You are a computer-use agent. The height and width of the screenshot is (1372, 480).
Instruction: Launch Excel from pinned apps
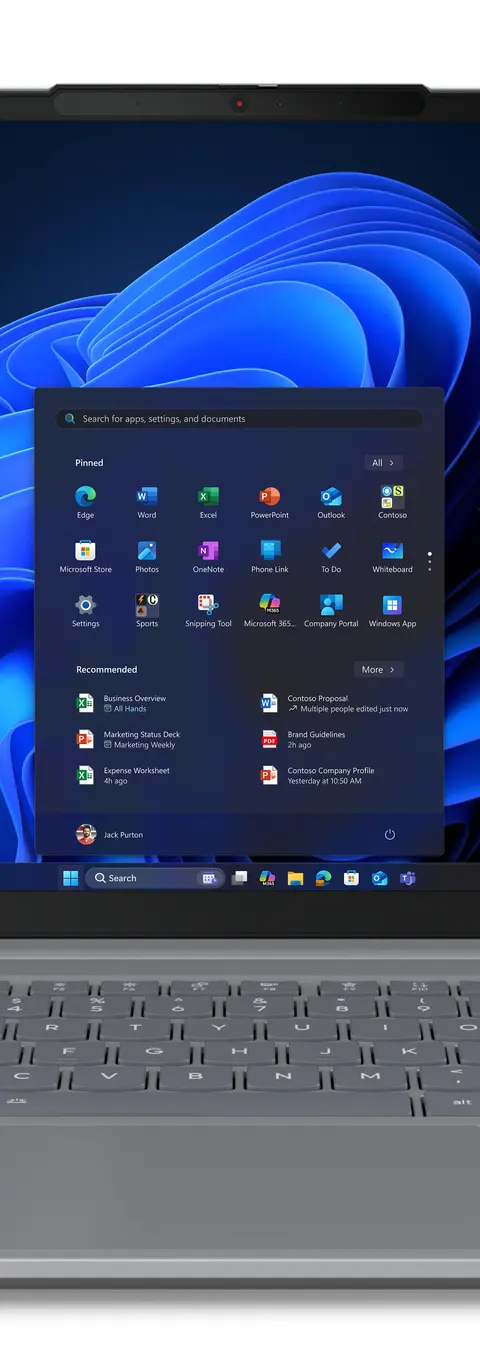click(208, 502)
